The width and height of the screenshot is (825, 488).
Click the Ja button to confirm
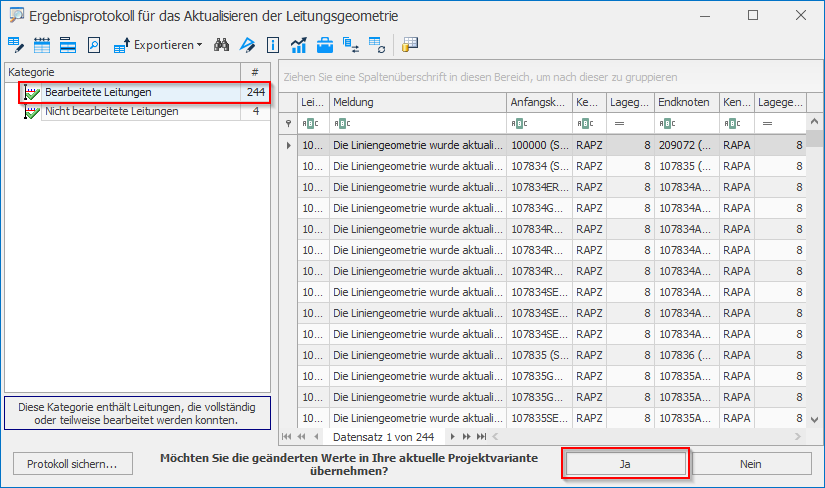pos(626,464)
